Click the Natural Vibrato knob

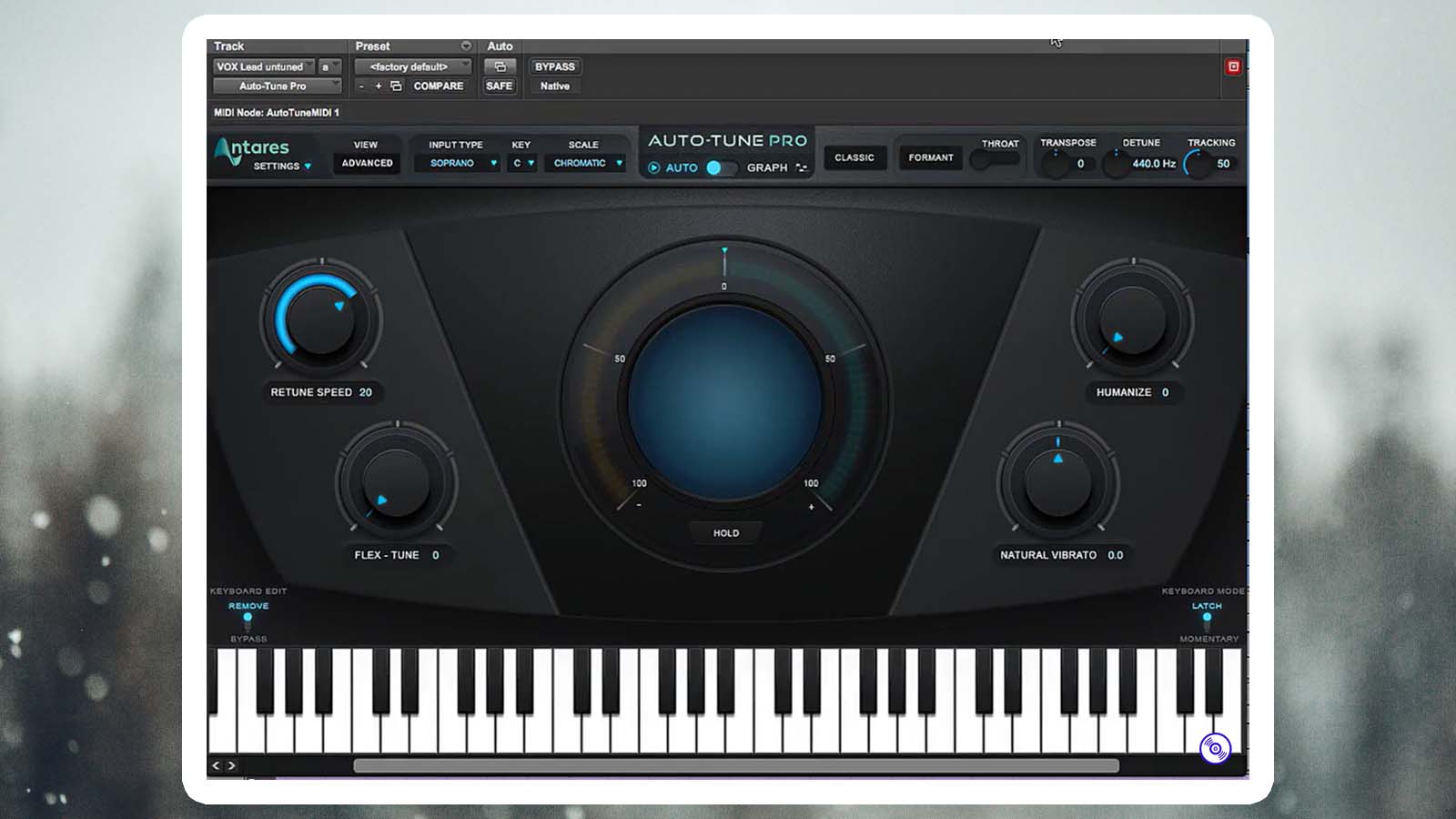1057,482
